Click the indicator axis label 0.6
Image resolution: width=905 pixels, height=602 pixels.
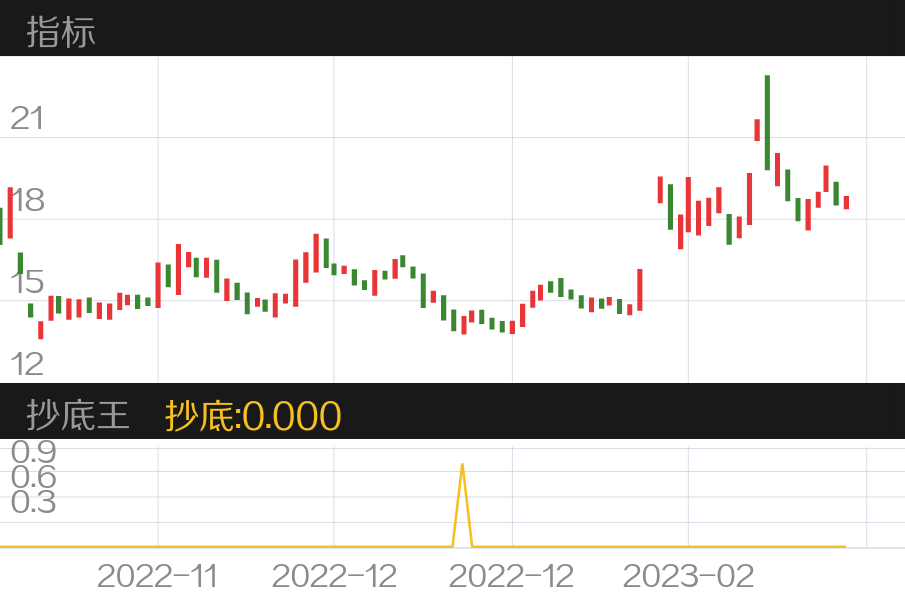click(x=33, y=477)
